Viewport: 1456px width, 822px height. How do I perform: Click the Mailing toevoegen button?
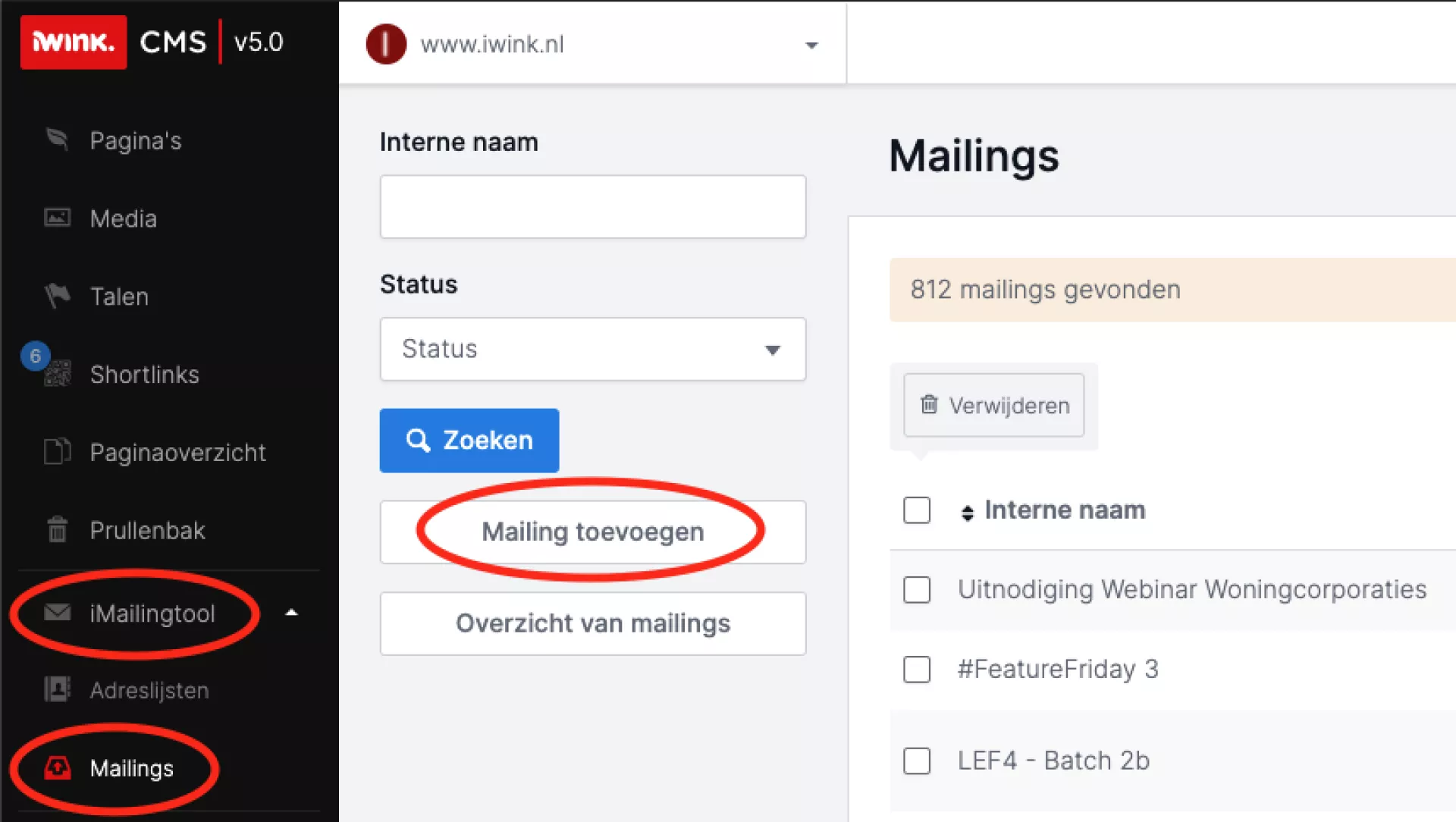592,532
